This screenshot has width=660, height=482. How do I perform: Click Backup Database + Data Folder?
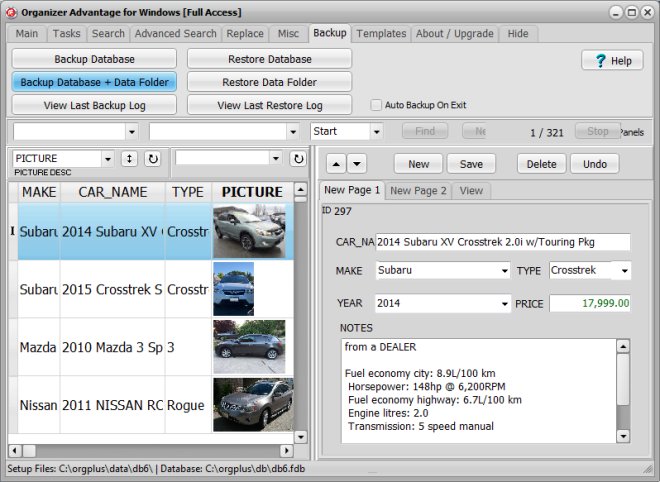[x=94, y=82]
